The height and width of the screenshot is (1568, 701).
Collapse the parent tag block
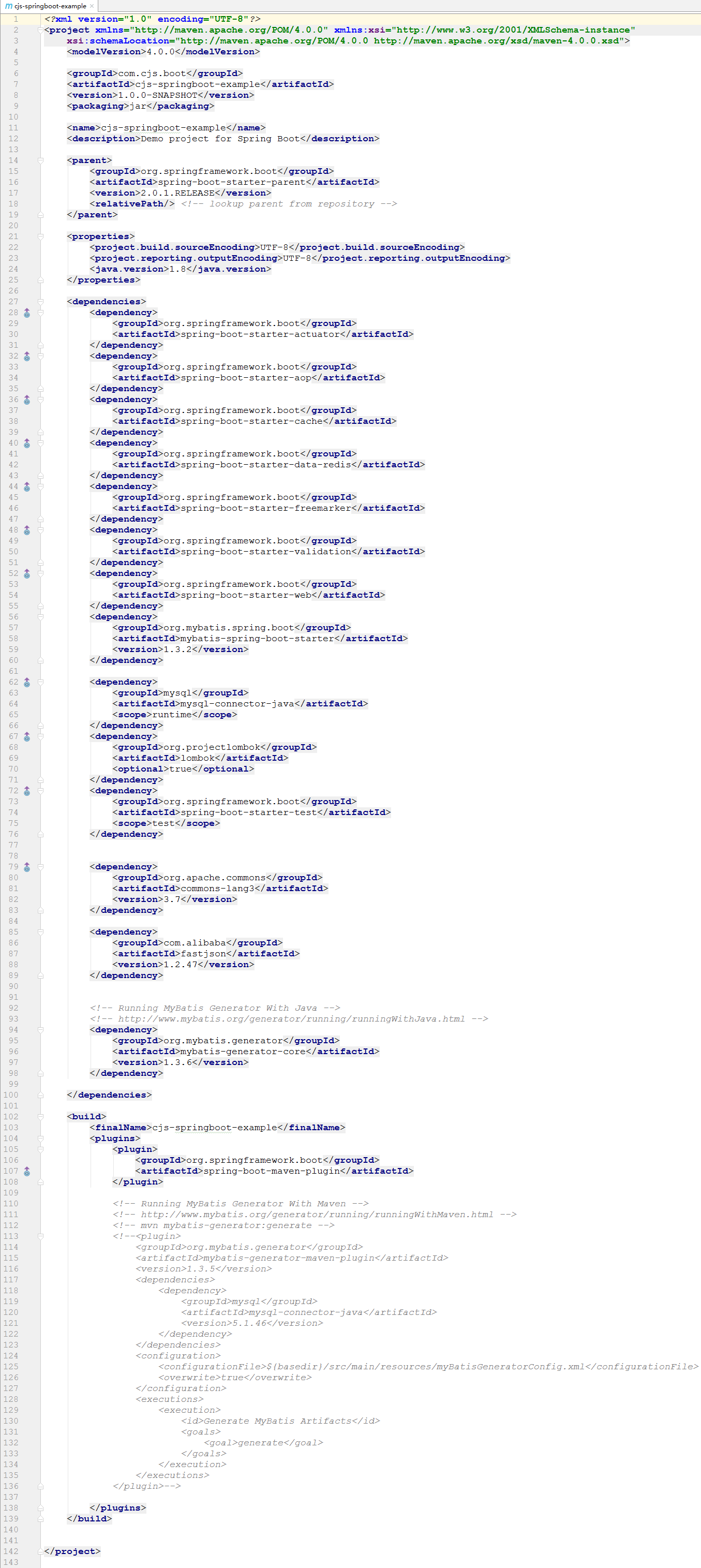point(41,161)
